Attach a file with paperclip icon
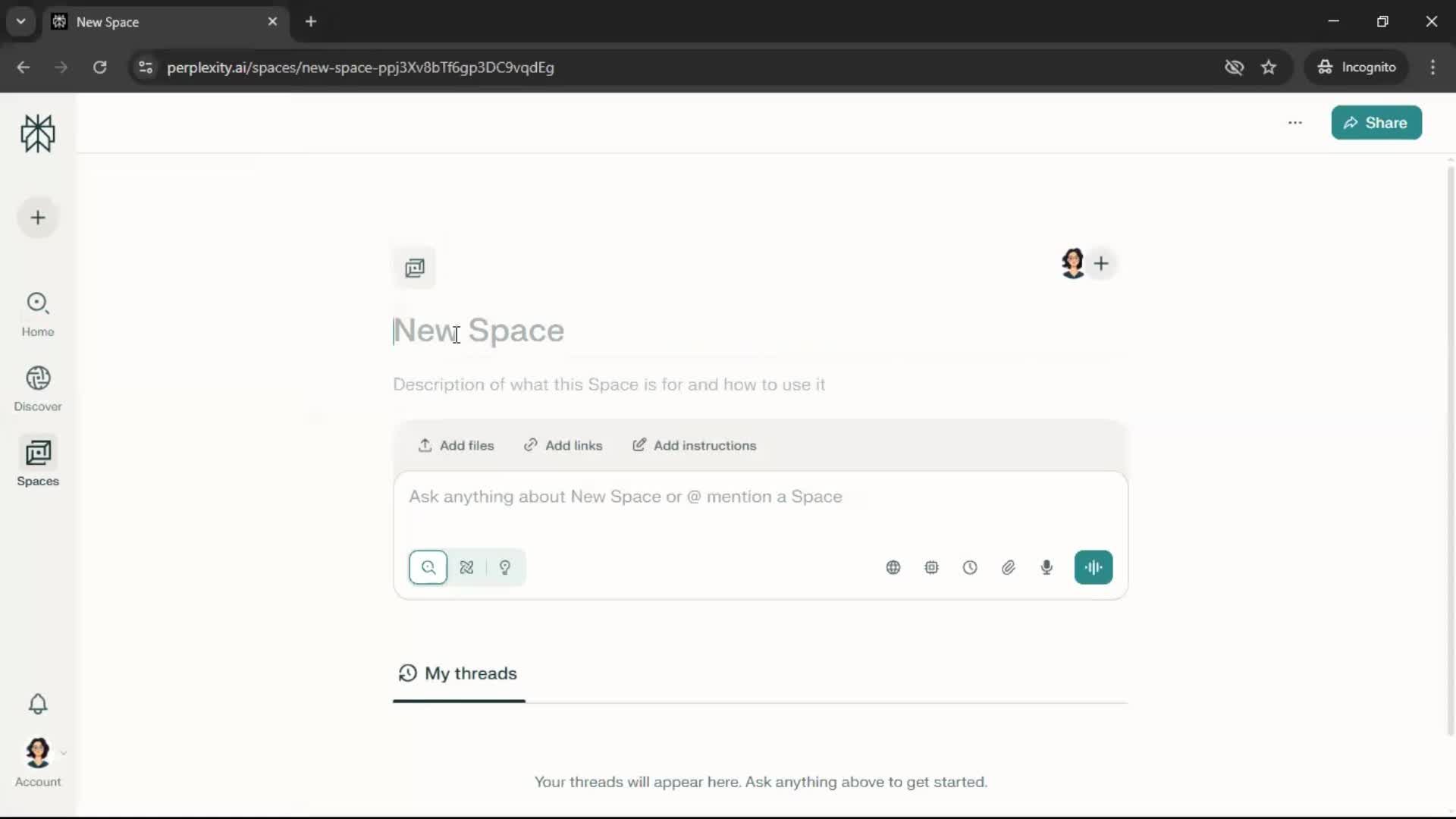Viewport: 1456px width, 819px height. tap(1008, 567)
